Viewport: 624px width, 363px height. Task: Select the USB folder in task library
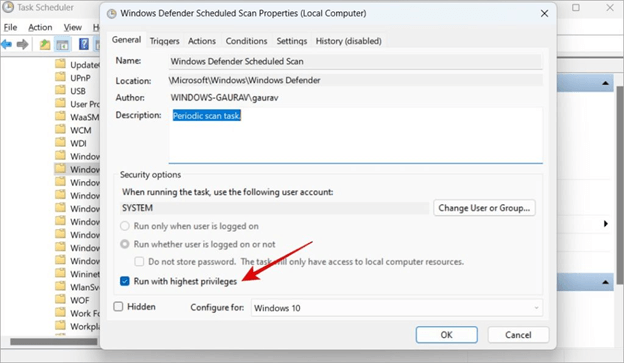pyautogui.click(x=78, y=91)
